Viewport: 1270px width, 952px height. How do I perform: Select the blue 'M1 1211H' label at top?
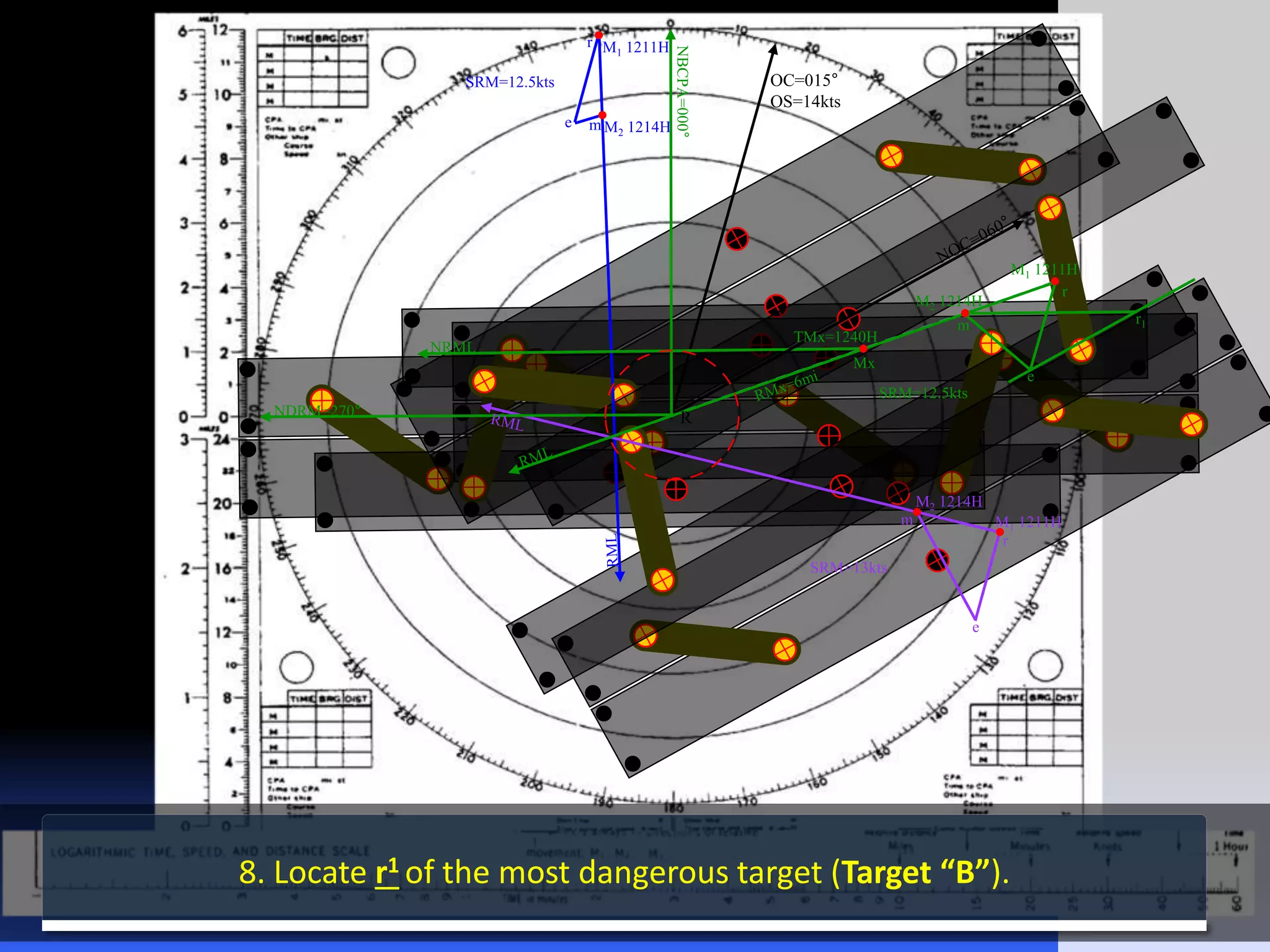[636, 48]
